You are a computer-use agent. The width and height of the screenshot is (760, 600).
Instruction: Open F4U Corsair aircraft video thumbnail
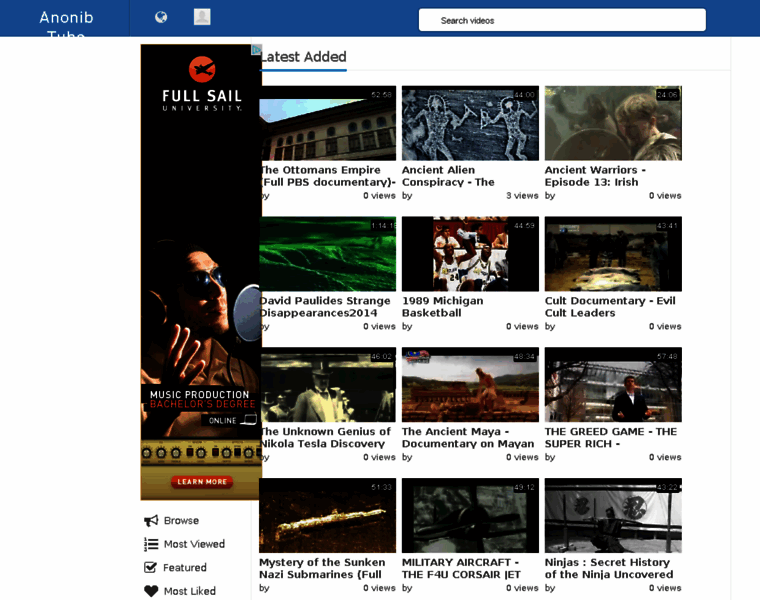pos(470,516)
